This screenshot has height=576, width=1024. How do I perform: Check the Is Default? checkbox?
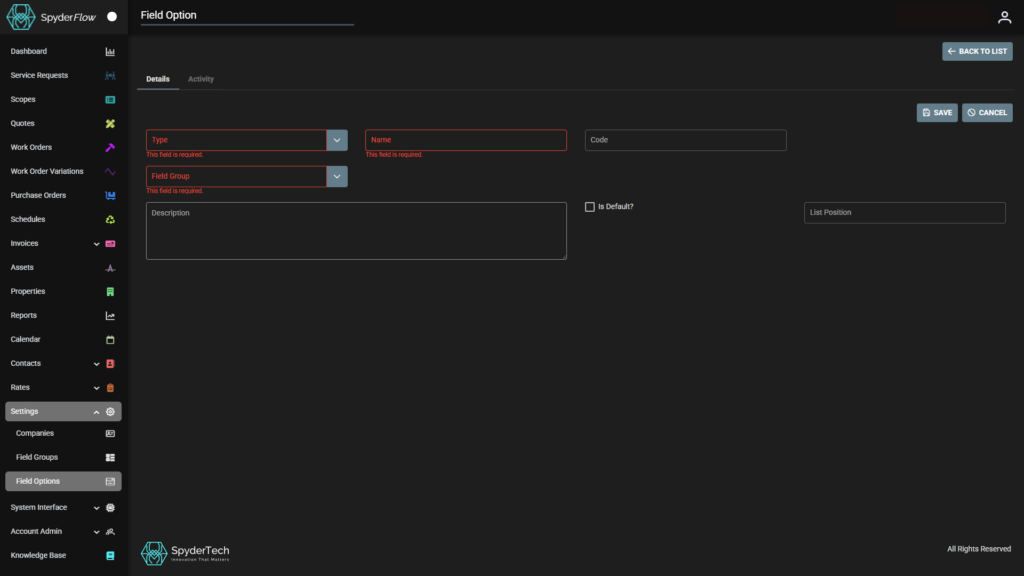590,207
